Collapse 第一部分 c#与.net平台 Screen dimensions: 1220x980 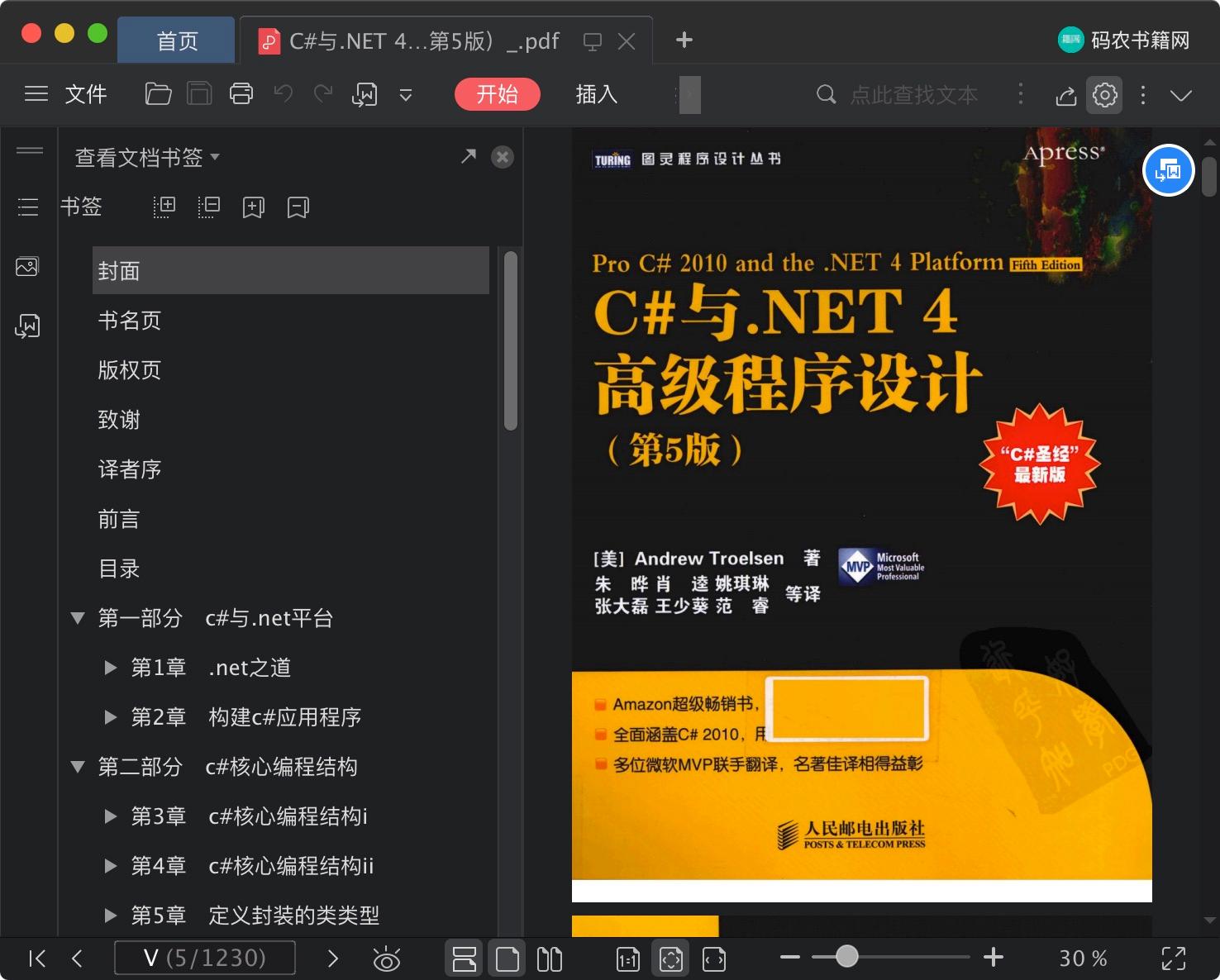pyautogui.click(x=78, y=618)
